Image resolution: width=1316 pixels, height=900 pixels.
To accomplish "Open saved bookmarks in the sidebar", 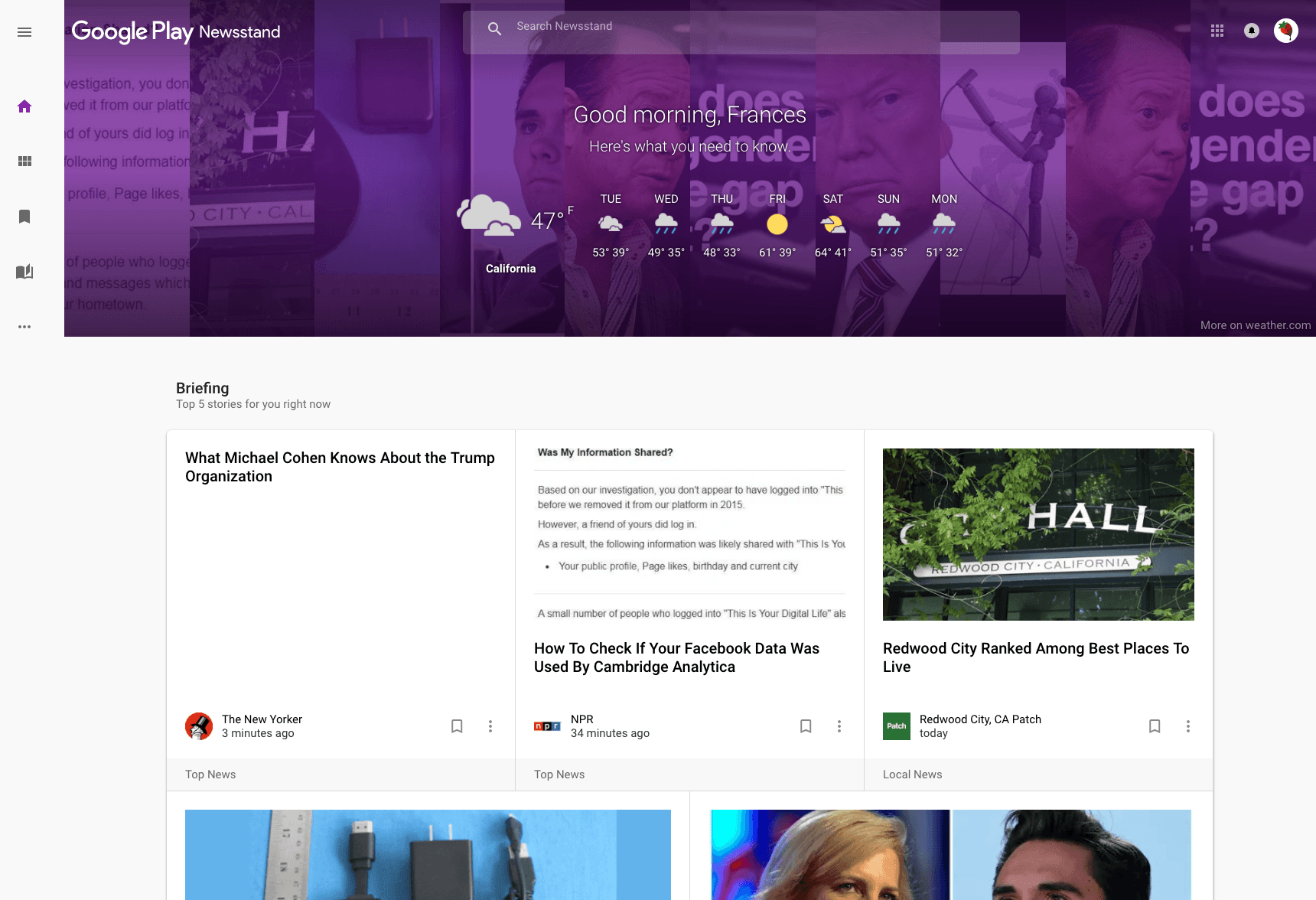I will pyautogui.click(x=24, y=217).
